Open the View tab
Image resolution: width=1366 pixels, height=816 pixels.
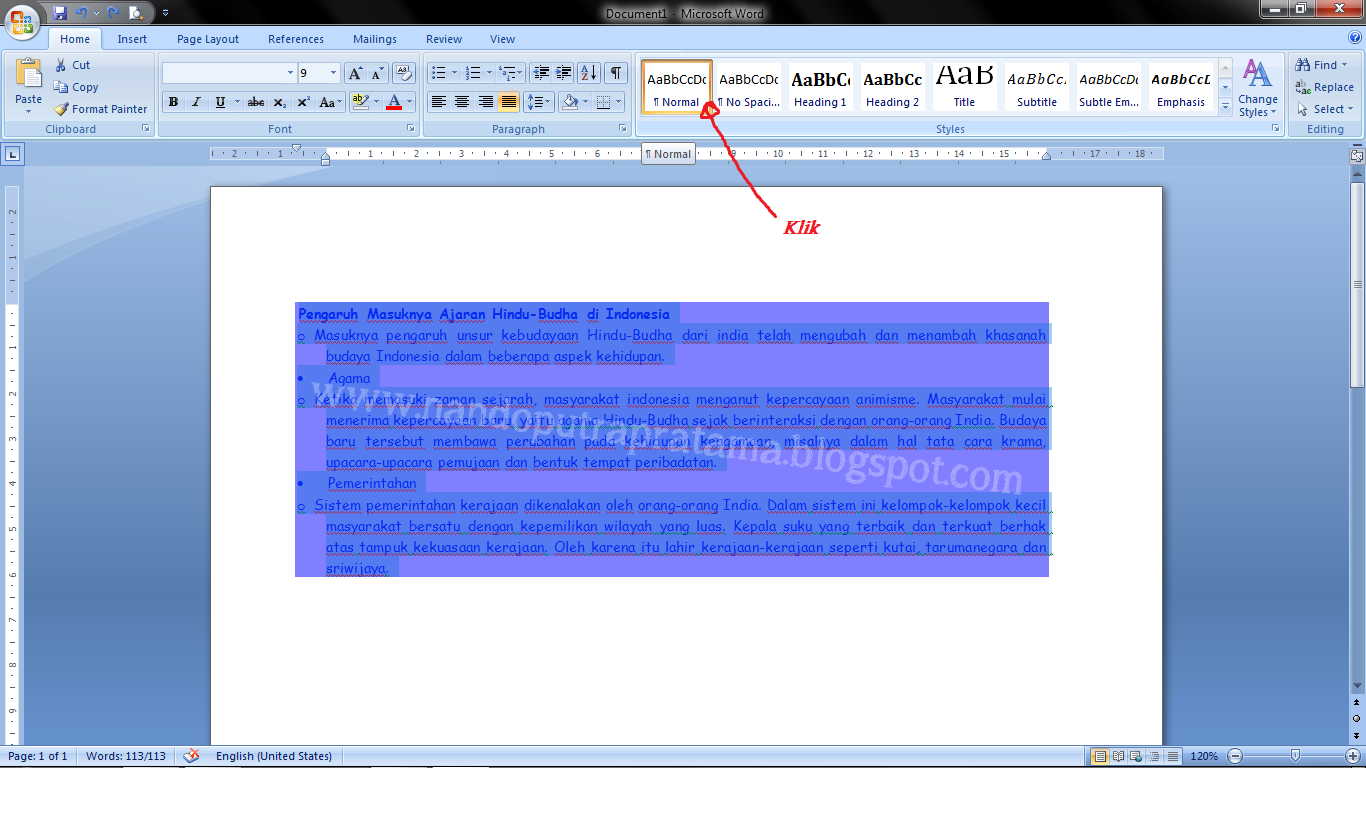tap(503, 39)
